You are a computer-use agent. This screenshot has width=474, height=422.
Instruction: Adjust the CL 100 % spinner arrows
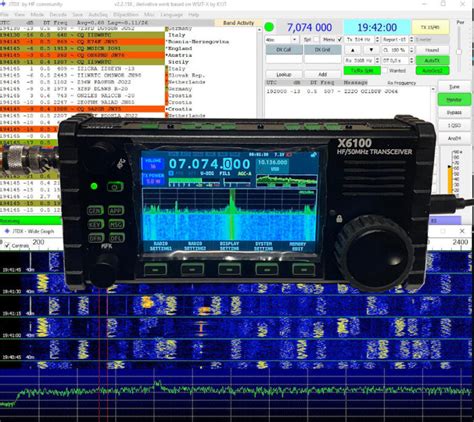click(x=411, y=50)
